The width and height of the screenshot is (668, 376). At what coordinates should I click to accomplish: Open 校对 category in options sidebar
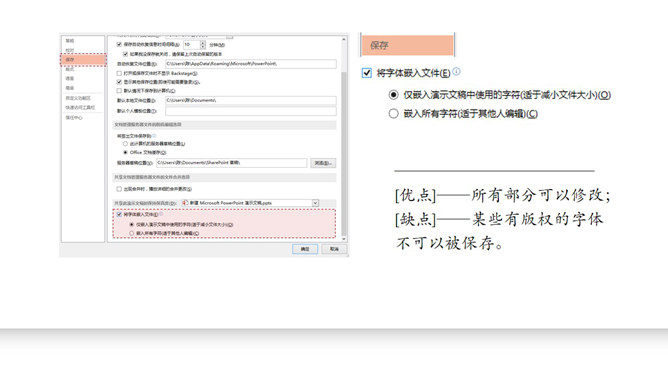(x=70, y=50)
